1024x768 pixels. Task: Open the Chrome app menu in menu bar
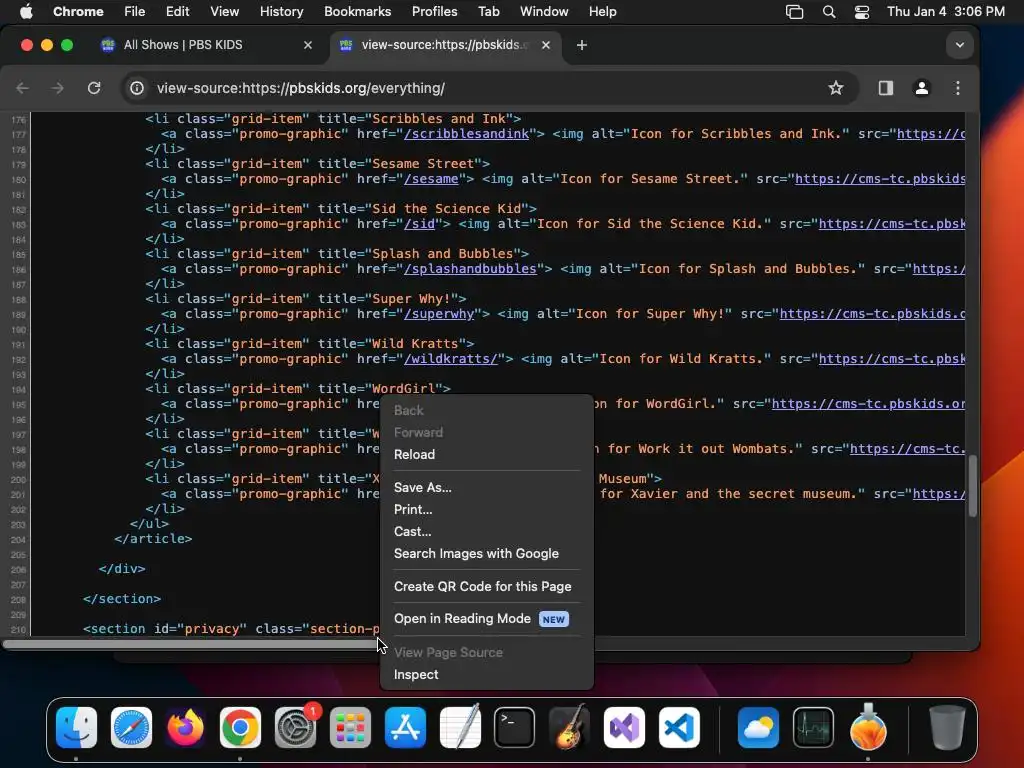click(x=78, y=12)
